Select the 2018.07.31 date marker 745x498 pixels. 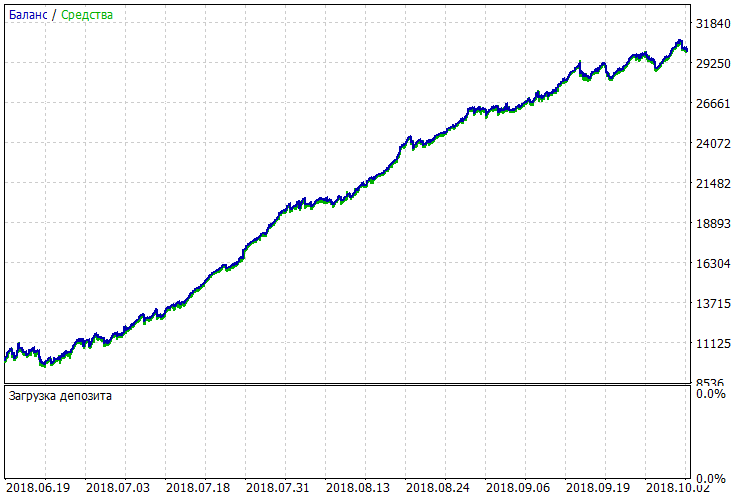coord(278,489)
